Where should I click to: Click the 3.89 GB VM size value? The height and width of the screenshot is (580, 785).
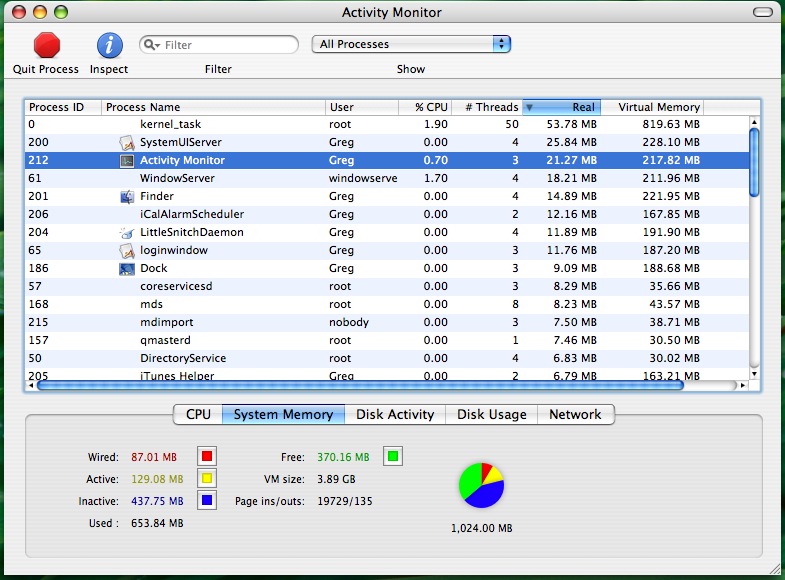click(336, 479)
